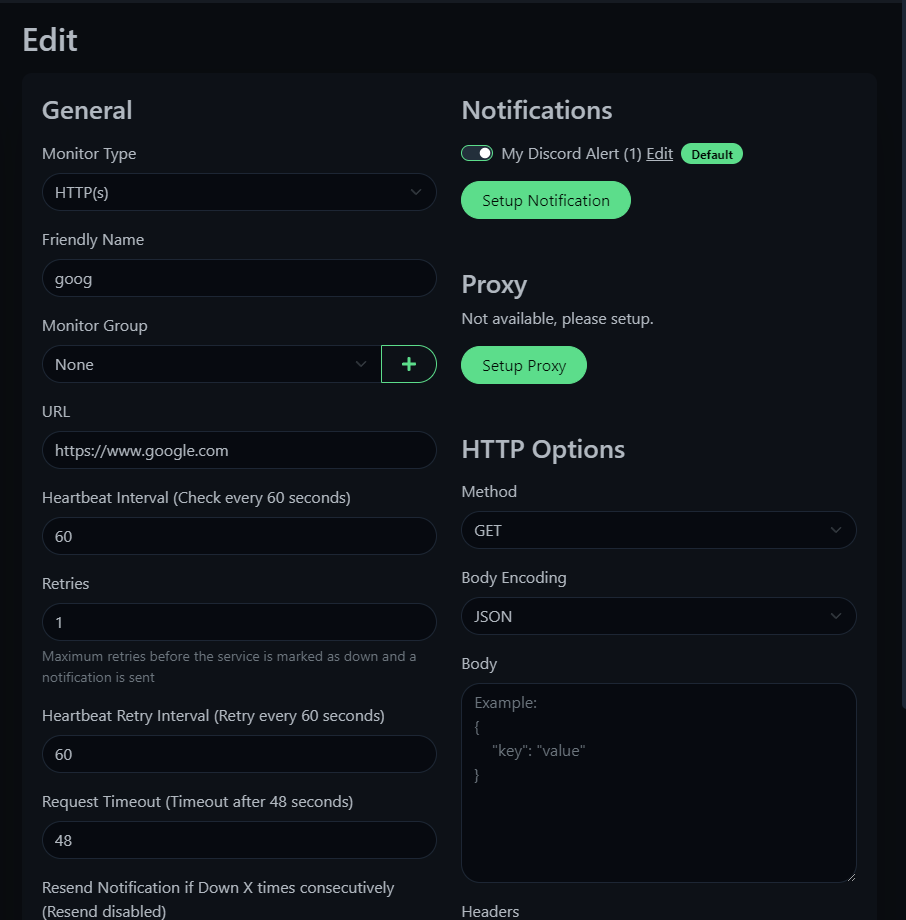Click the Retries input field
The width and height of the screenshot is (906, 920).
239,622
